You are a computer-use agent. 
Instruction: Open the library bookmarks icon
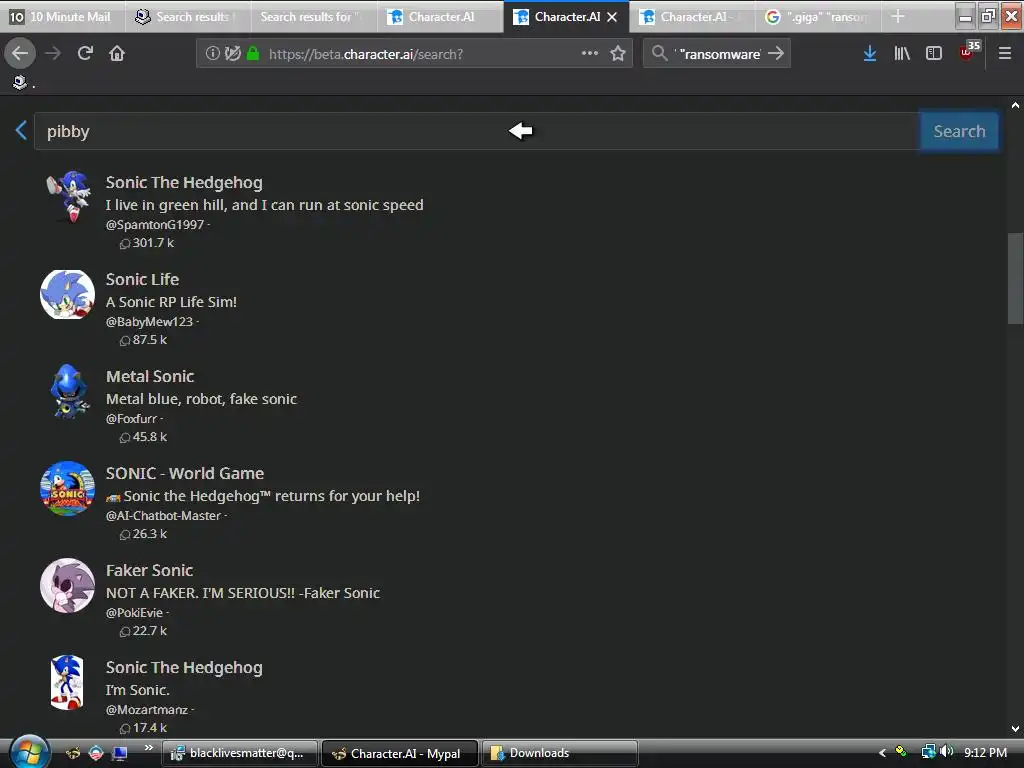pos(902,53)
